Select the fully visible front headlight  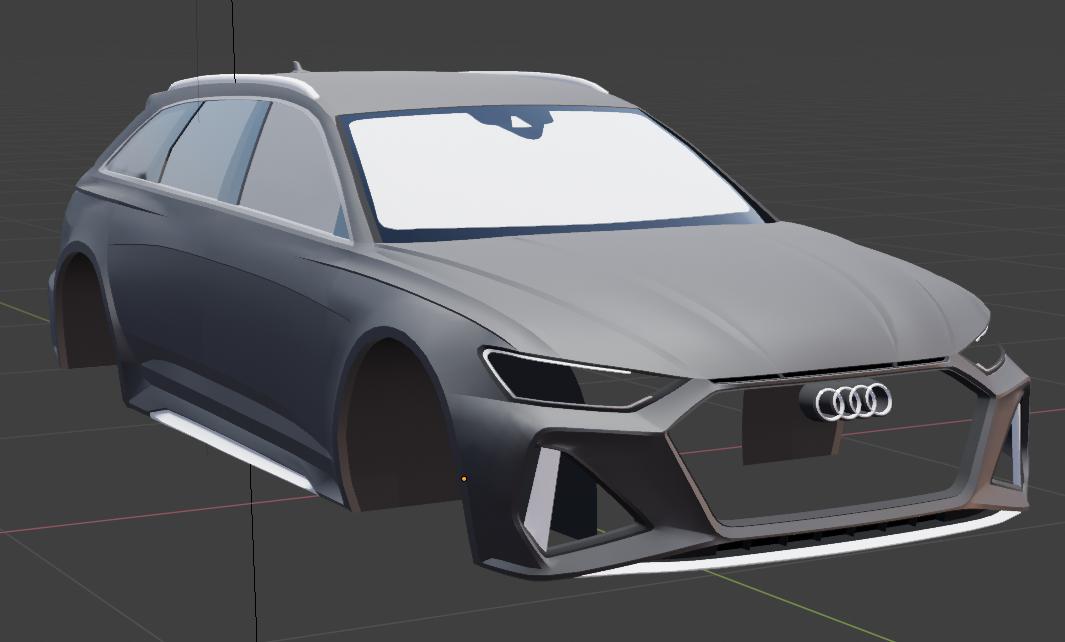pos(583,378)
